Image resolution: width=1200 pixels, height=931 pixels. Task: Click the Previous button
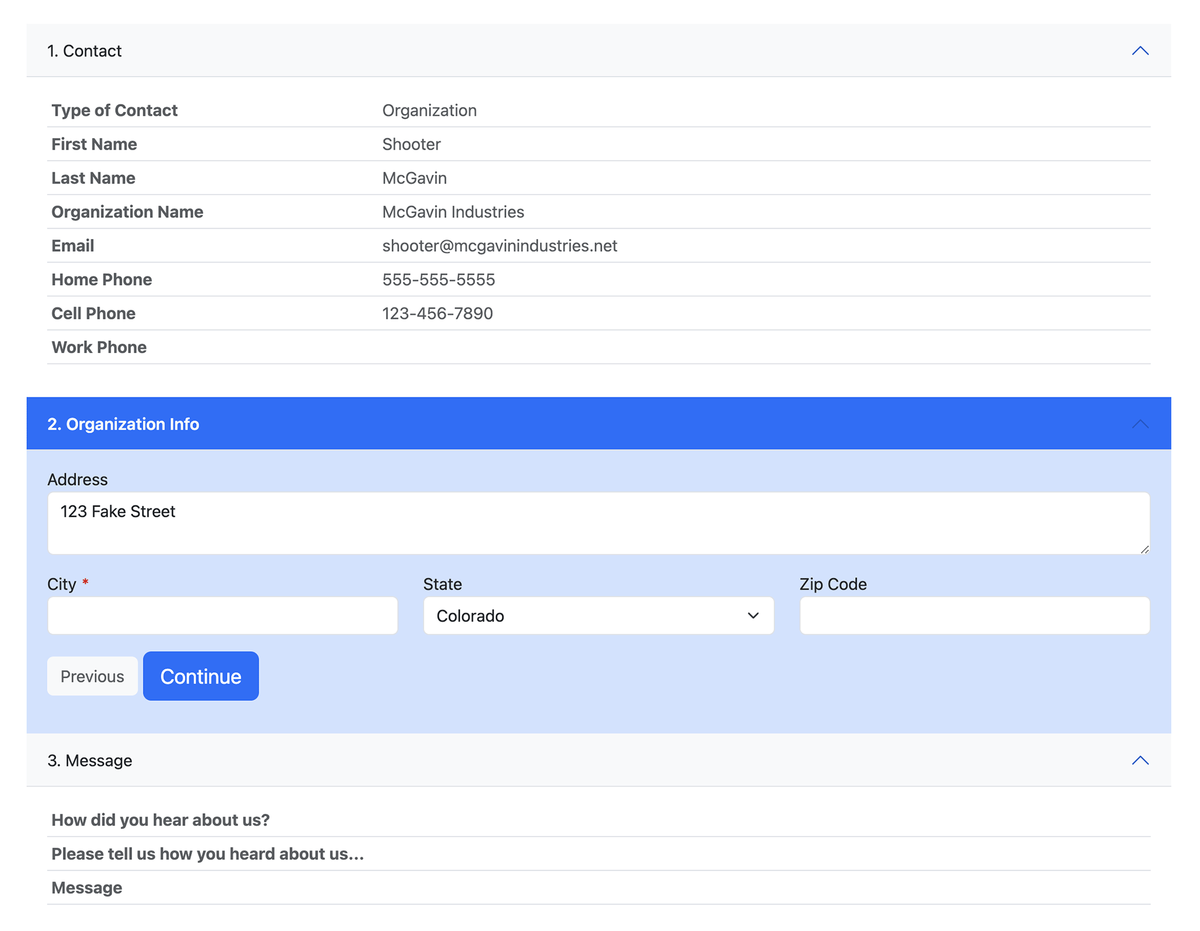tap(92, 677)
